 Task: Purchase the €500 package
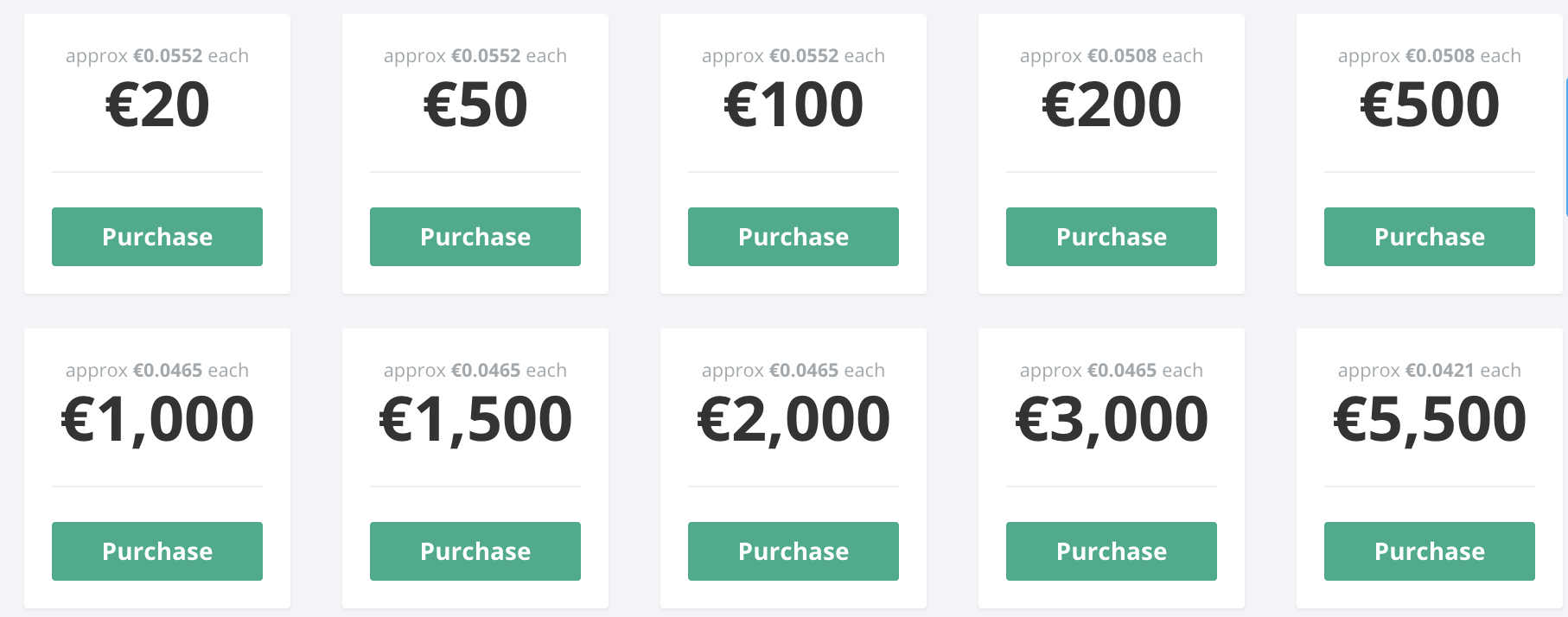tap(1429, 236)
